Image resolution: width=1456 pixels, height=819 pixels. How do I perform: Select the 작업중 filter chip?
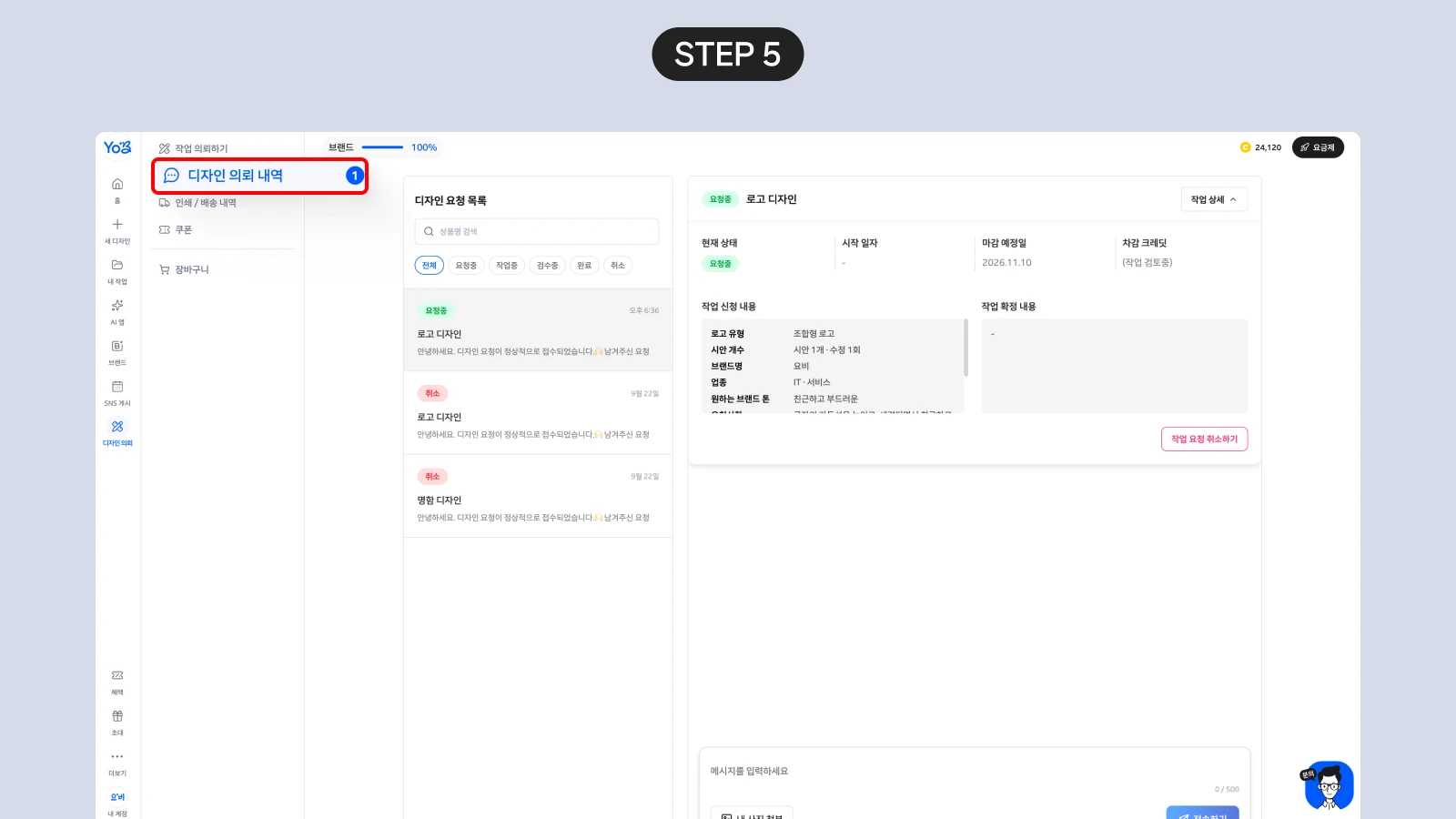507,265
